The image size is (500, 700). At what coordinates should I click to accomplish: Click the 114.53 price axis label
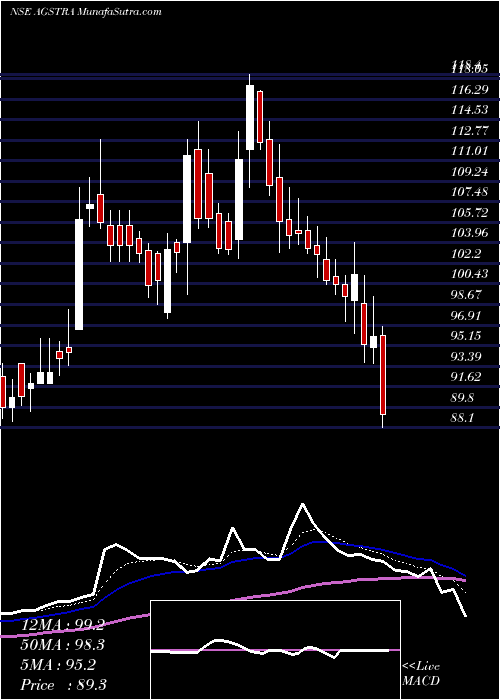click(x=470, y=110)
